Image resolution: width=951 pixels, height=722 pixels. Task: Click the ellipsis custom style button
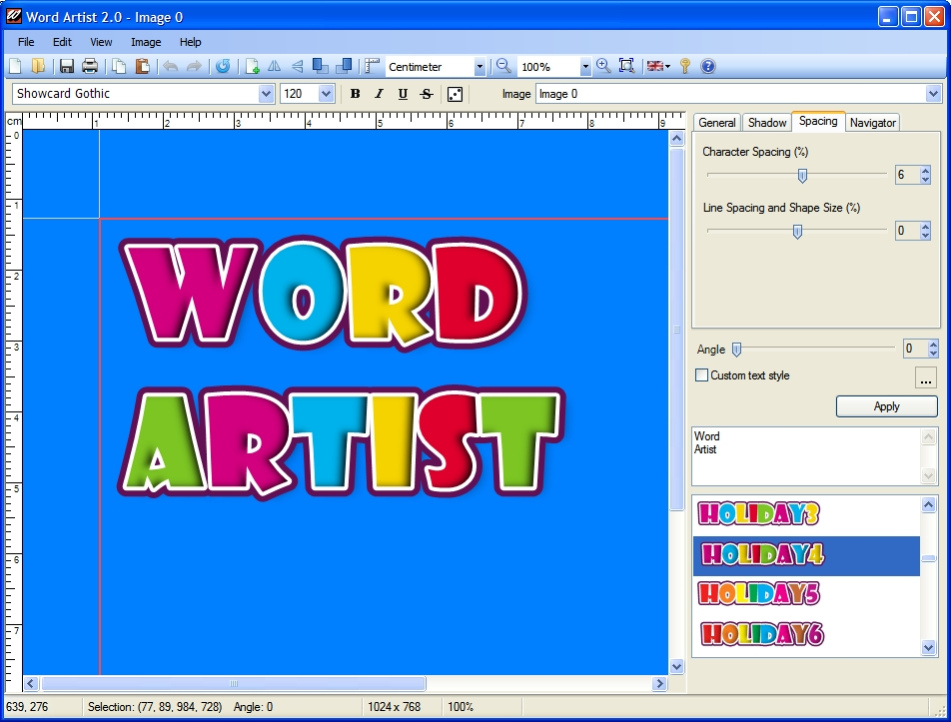pos(926,377)
